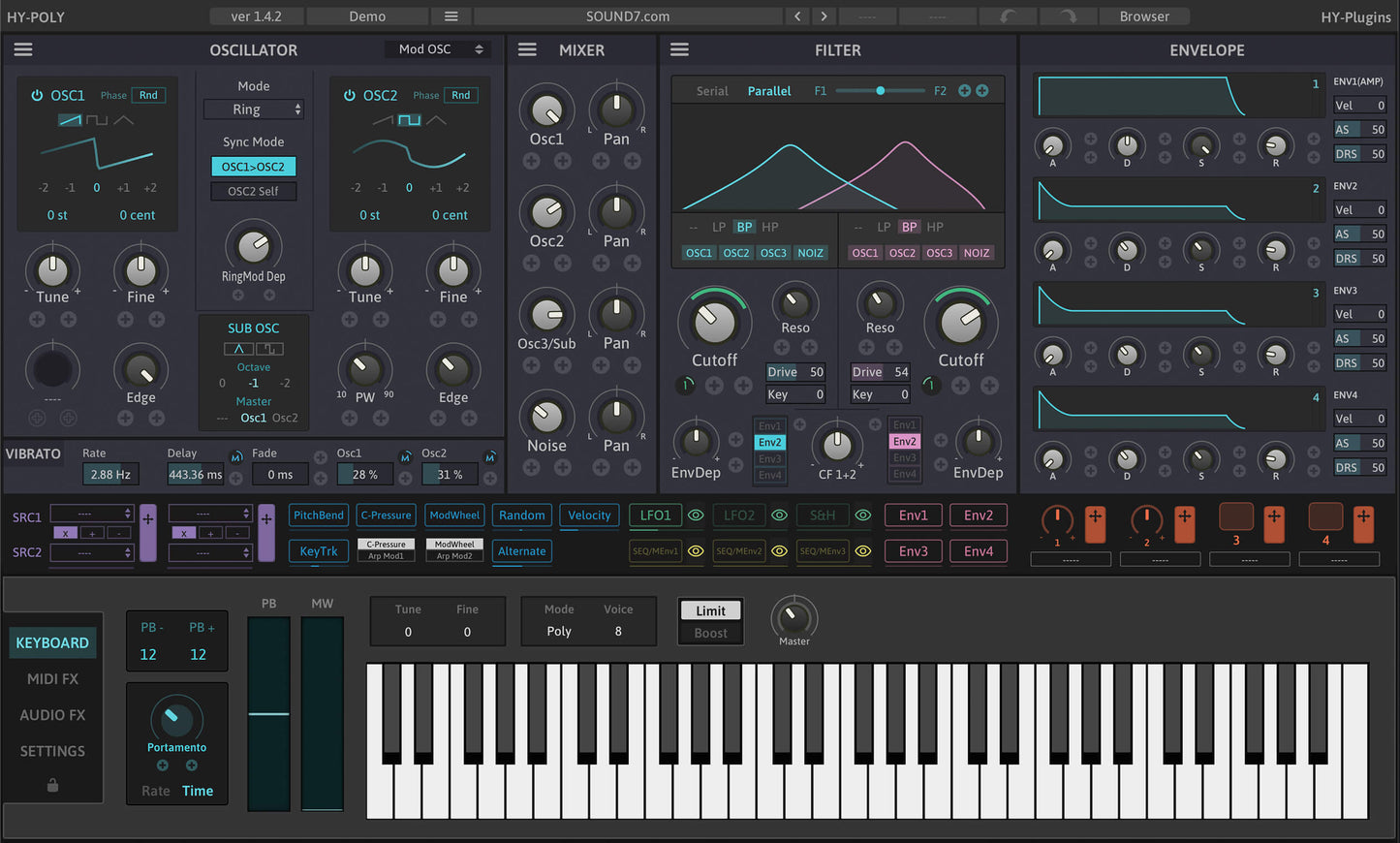Screen dimensions: 1400x843
Task: Open the Filter section hamburger menu
Action: tap(680, 49)
